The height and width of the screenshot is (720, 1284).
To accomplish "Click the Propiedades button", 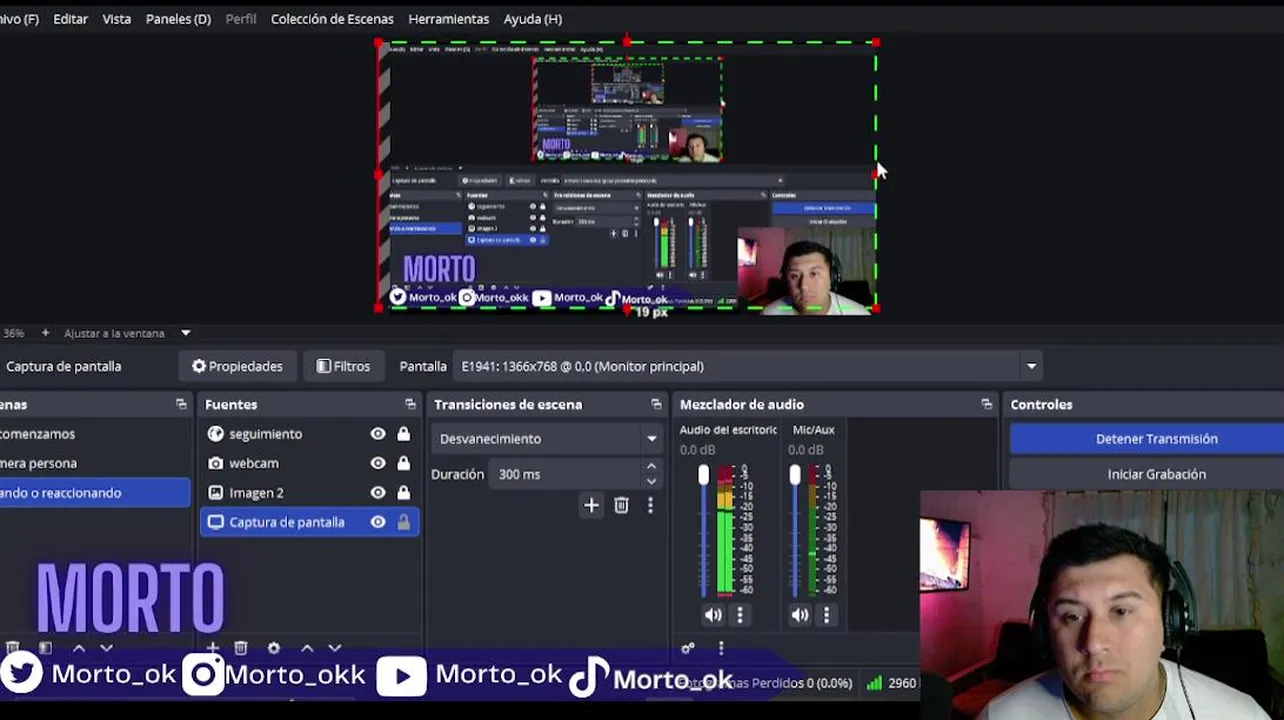I will click(237, 366).
